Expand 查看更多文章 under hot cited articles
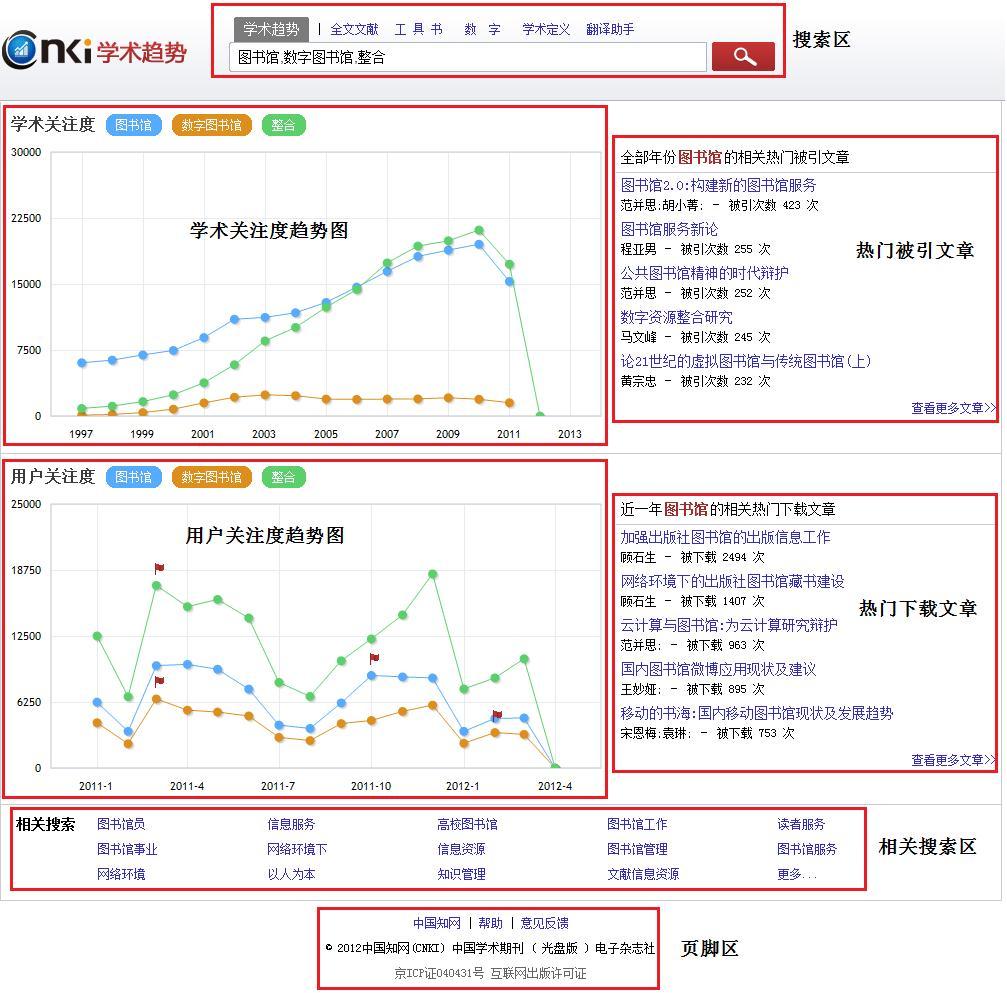 click(x=952, y=408)
